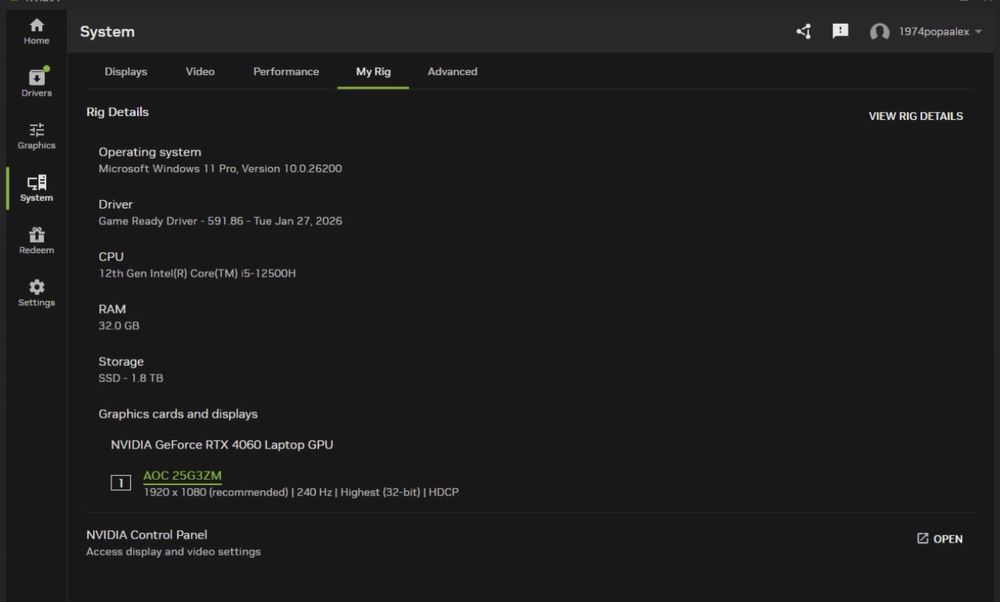Screen dimensions: 1000x602
Task: Click NVIDIA GeForce RTX 4060 Laptop GPU
Action: click(x=222, y=444)
